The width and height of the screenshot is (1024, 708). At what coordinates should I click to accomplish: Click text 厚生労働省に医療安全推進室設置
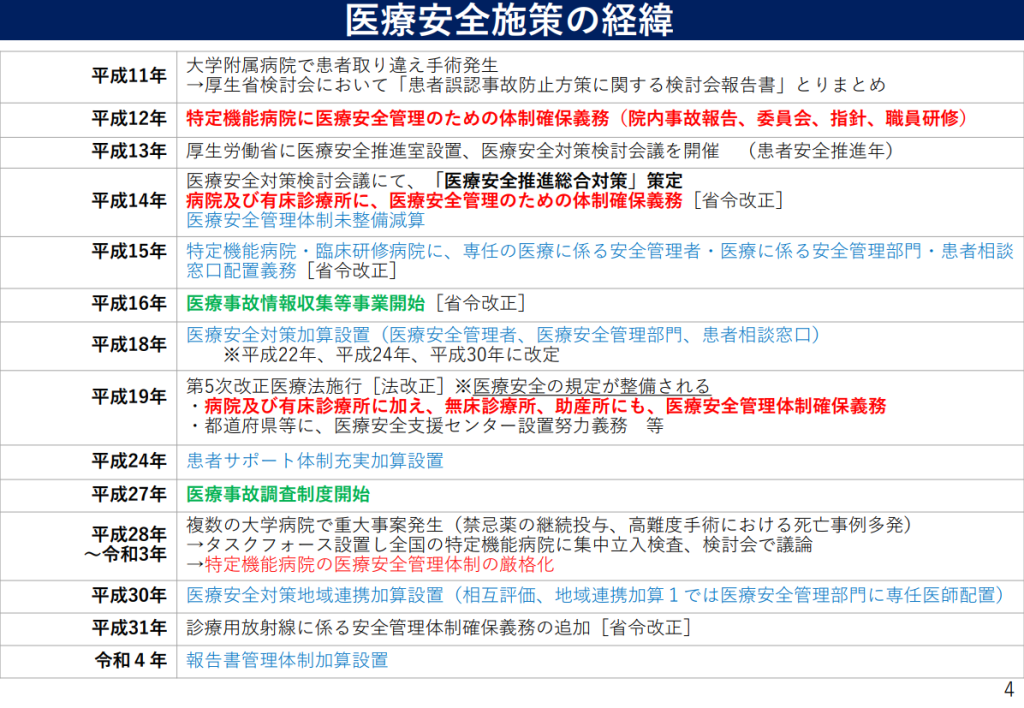click(324, 152)
